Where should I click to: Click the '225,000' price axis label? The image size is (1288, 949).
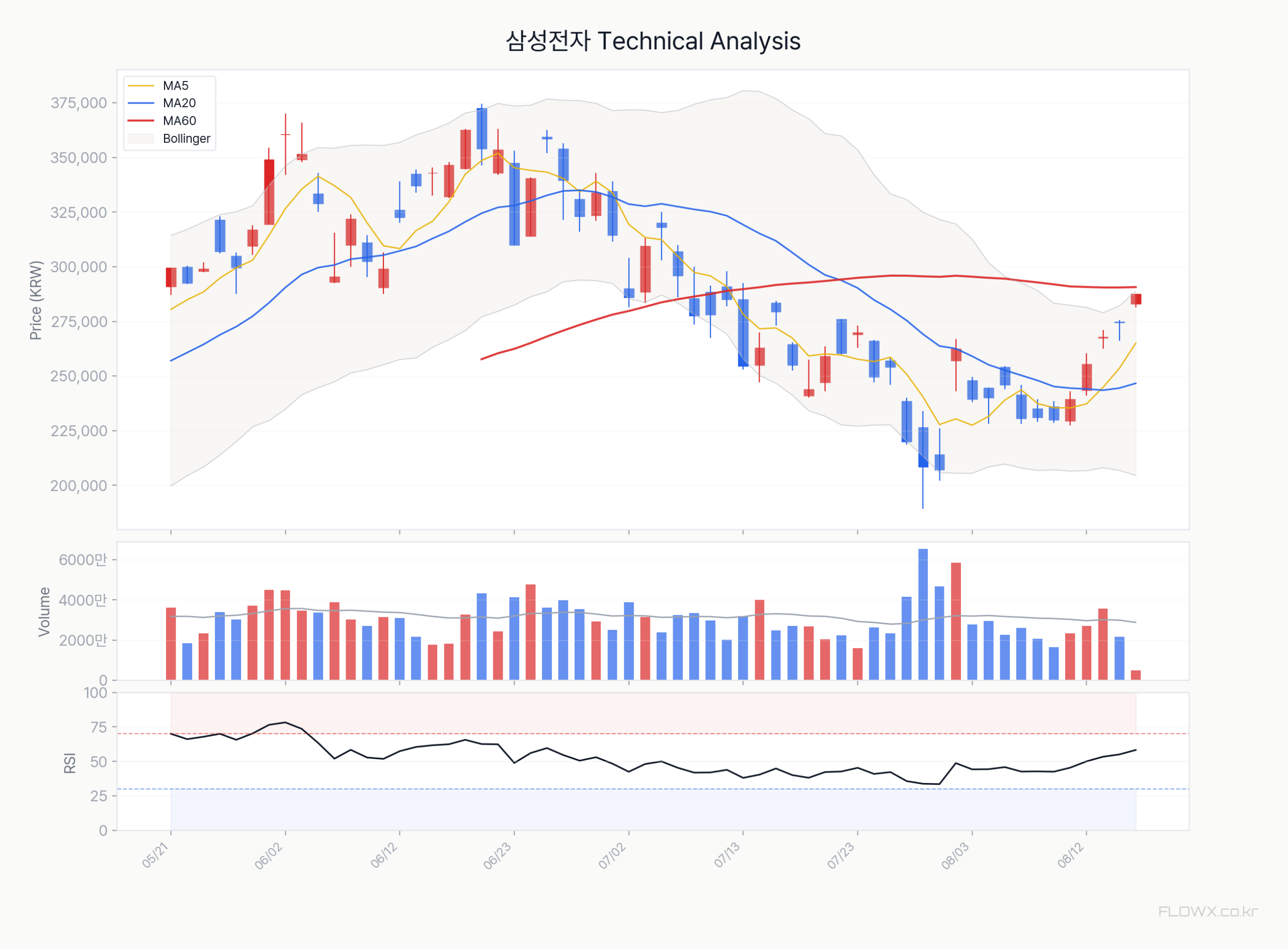coord(78,431)
